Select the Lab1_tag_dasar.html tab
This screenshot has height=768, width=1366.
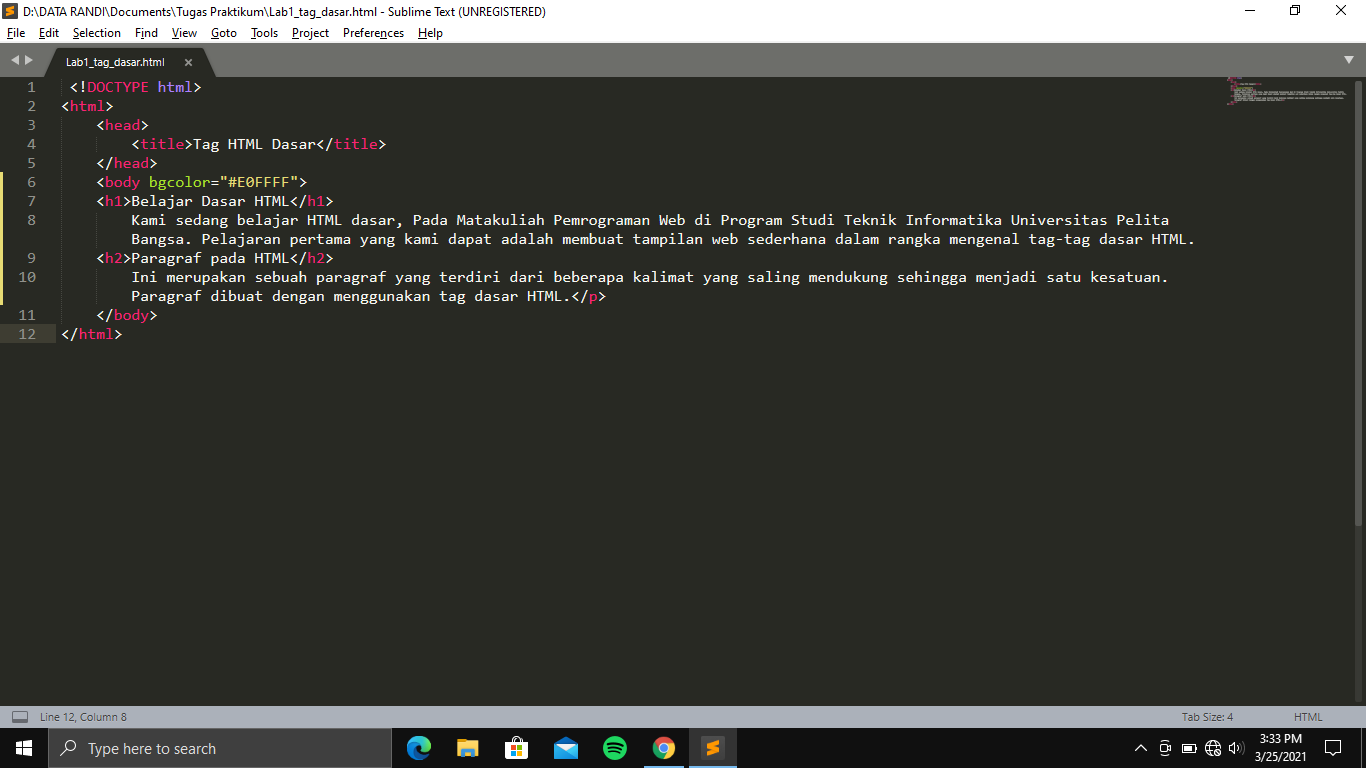(115, 60)
